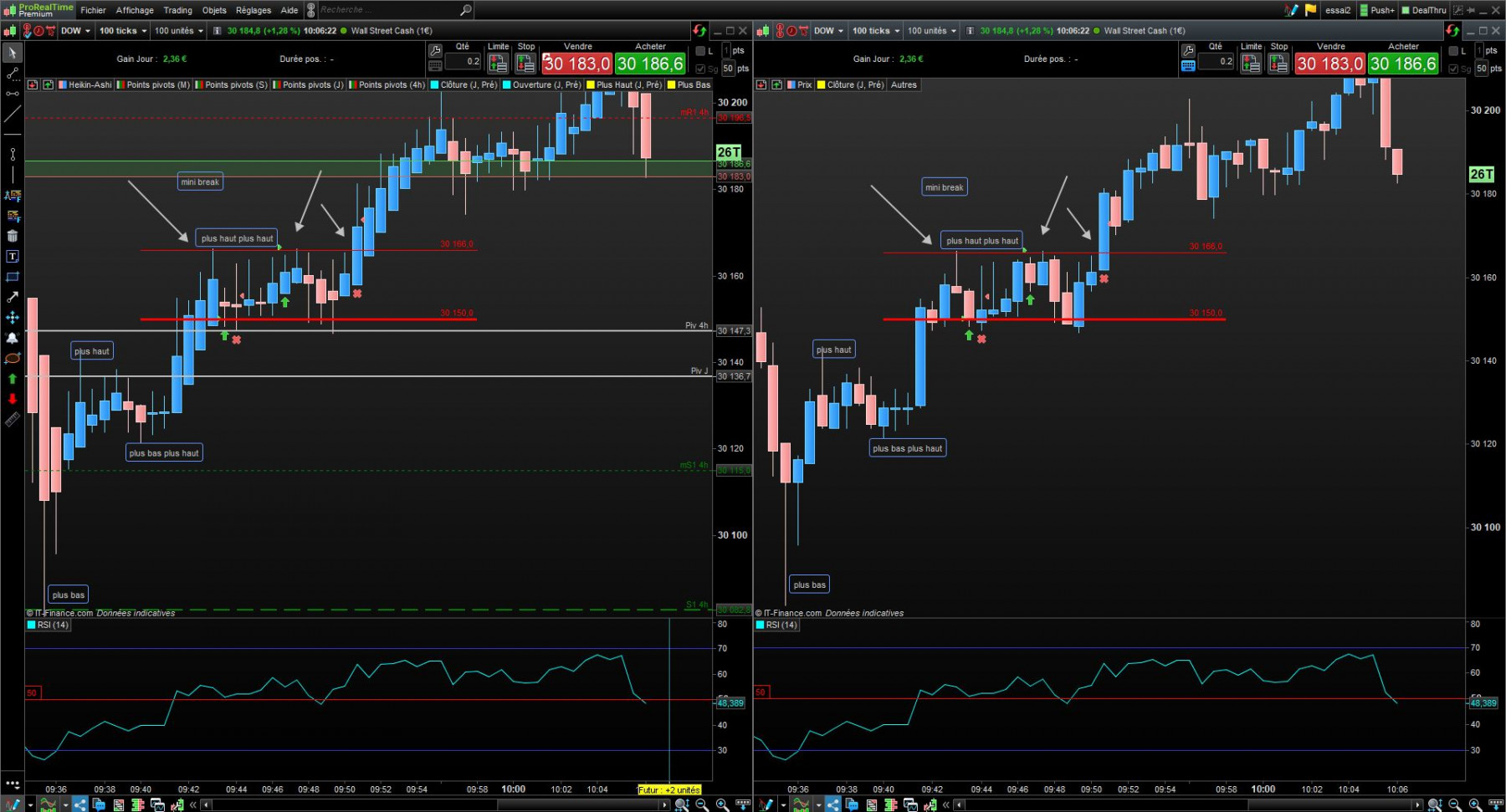
Task: Open the Trading menu
Action: pyautogui.click(x=177, y=10)
